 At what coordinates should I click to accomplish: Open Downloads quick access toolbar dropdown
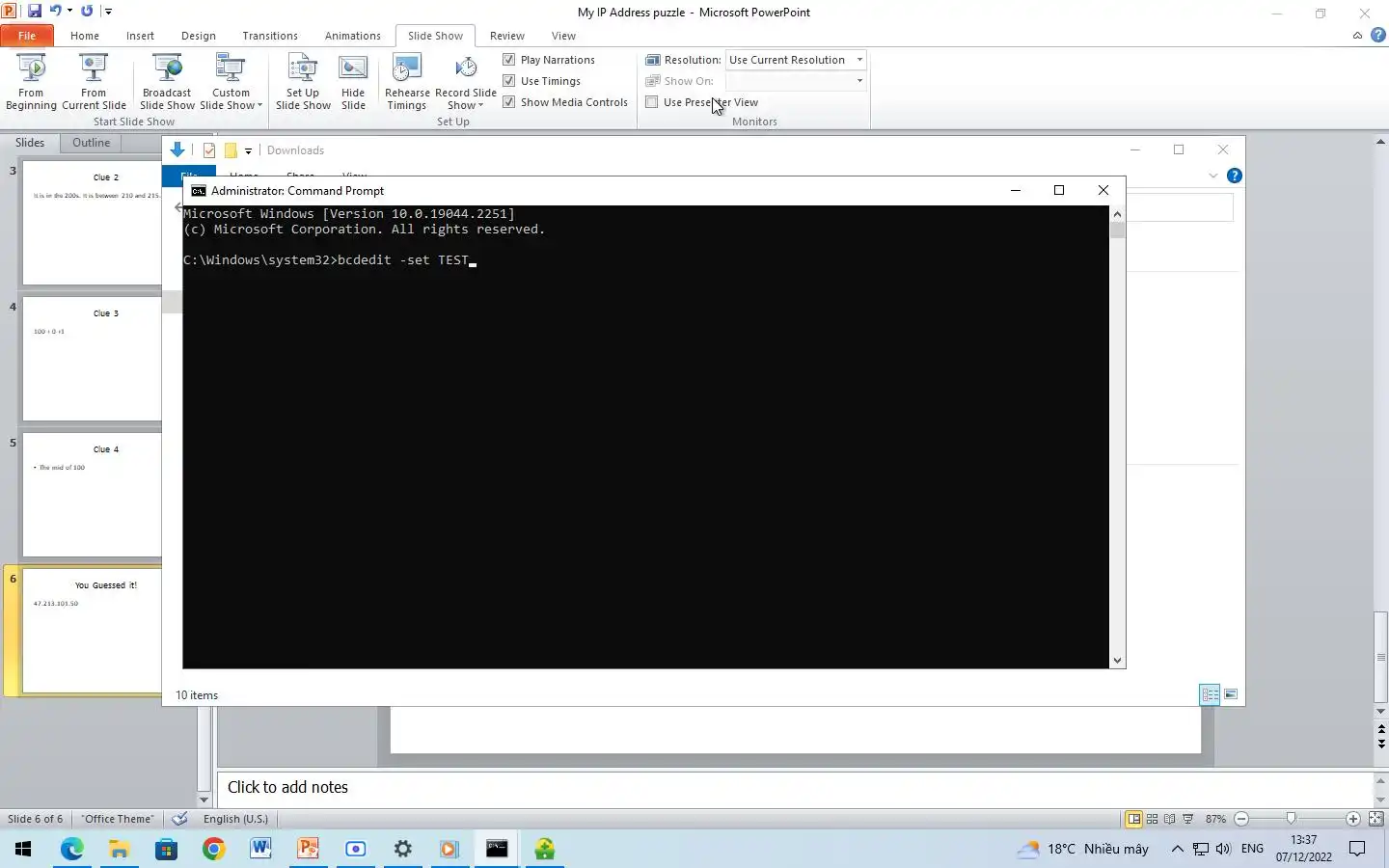point(248,150)
